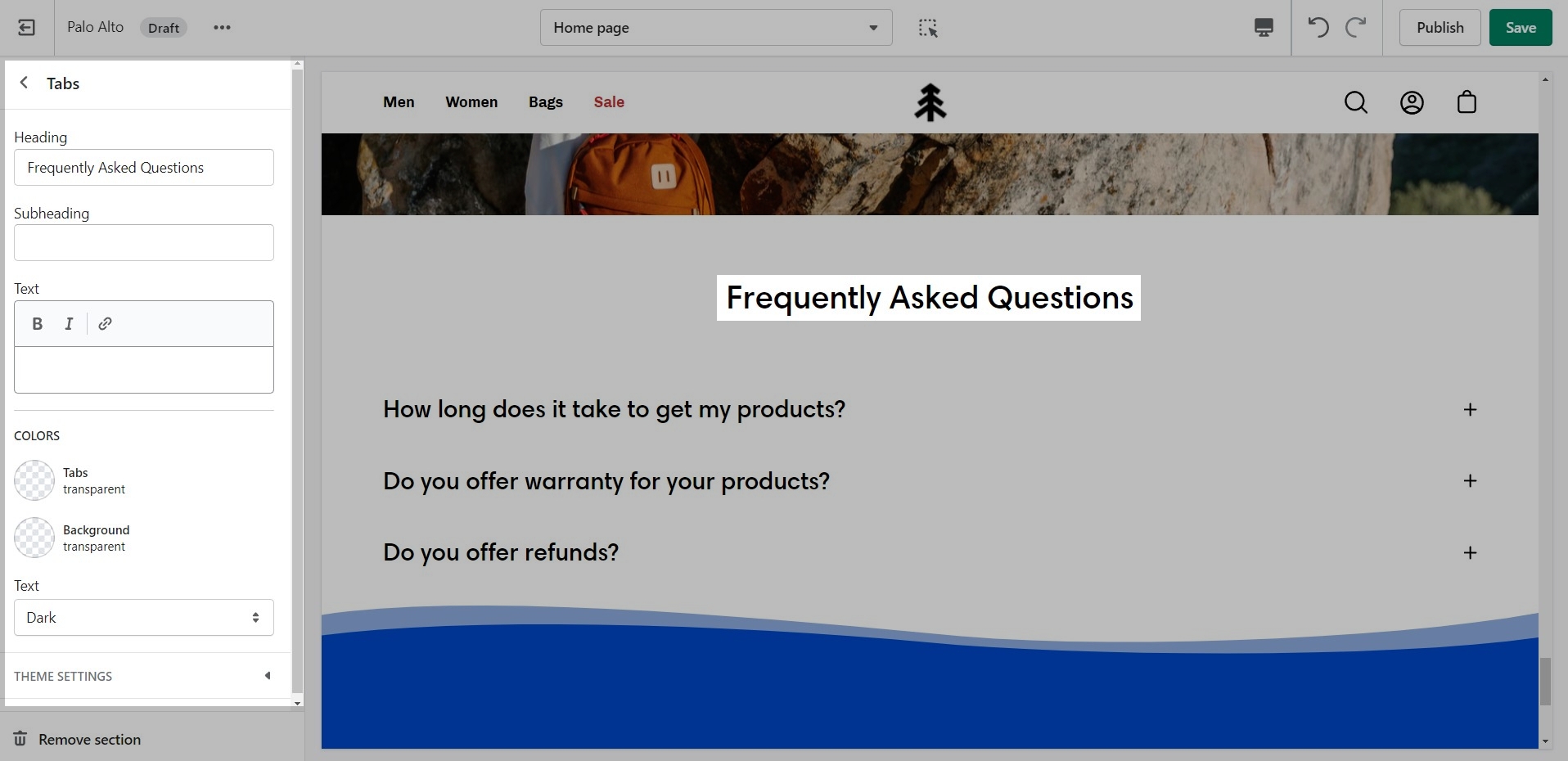
Task: Insert a link in Text editor
Action: pos(105,324)
